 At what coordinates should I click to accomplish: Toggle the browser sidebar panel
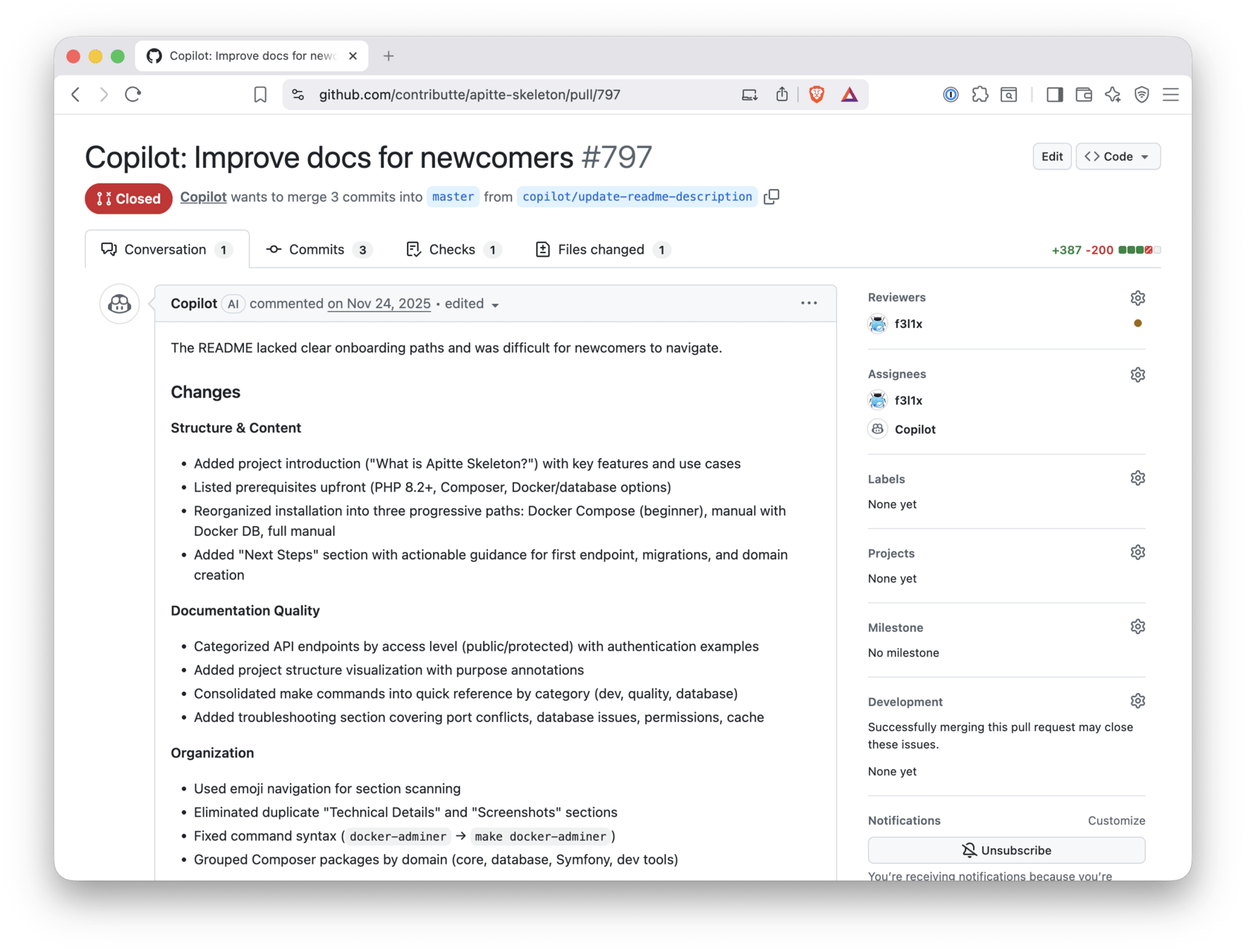tap(1055, 94)
